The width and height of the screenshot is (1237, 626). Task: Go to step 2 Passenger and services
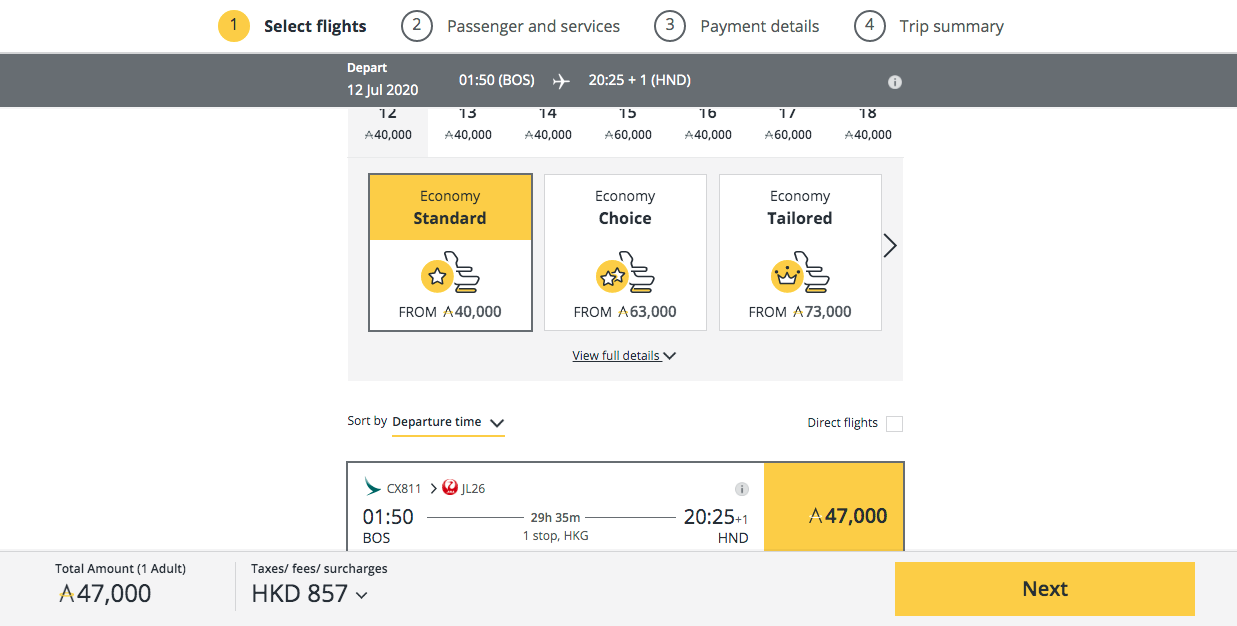(x=511, y=26)
